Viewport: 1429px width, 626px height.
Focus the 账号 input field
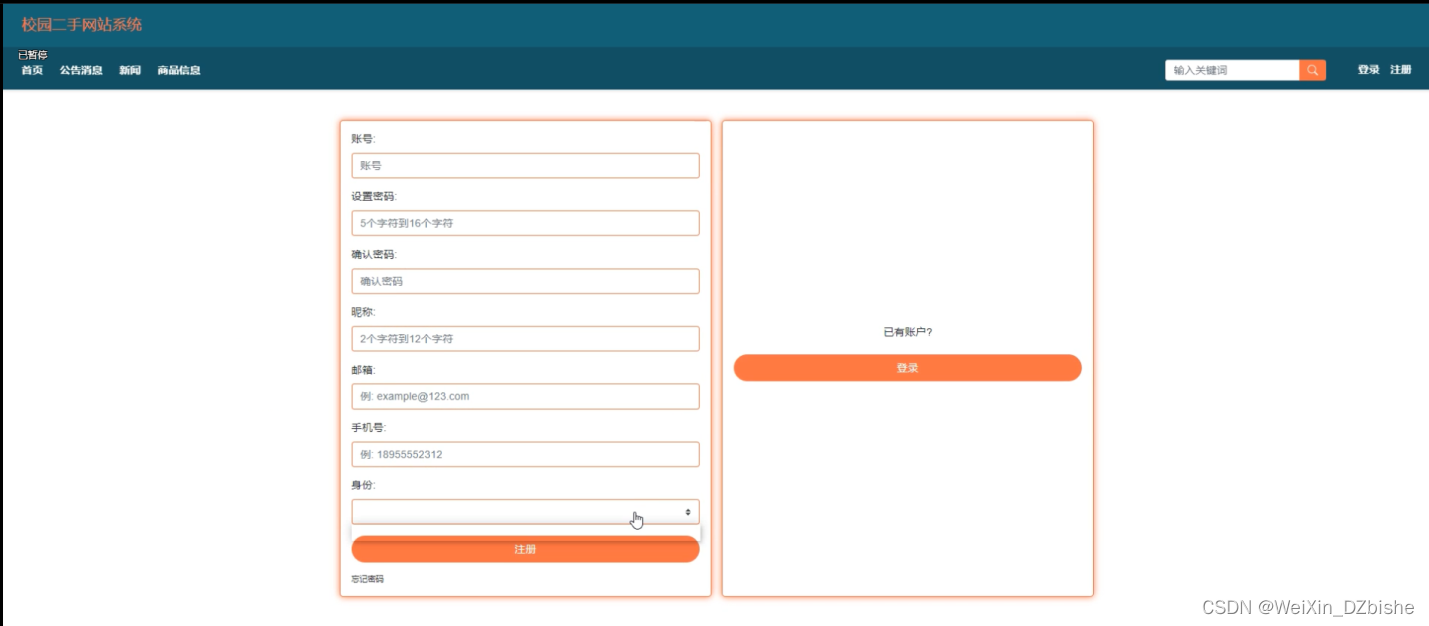(525, 165)
